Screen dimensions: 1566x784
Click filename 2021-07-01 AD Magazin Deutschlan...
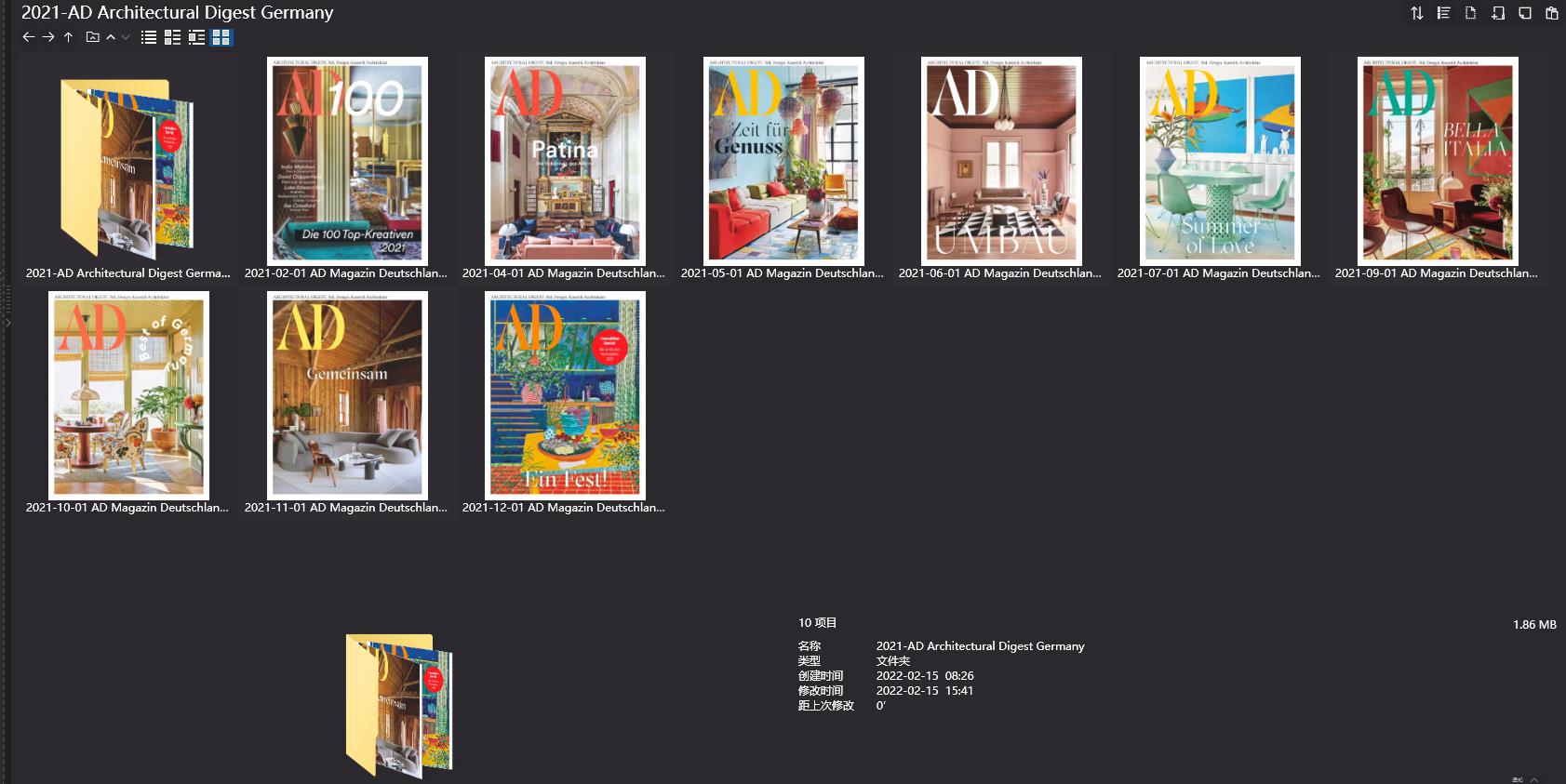tap(1219, 273)
